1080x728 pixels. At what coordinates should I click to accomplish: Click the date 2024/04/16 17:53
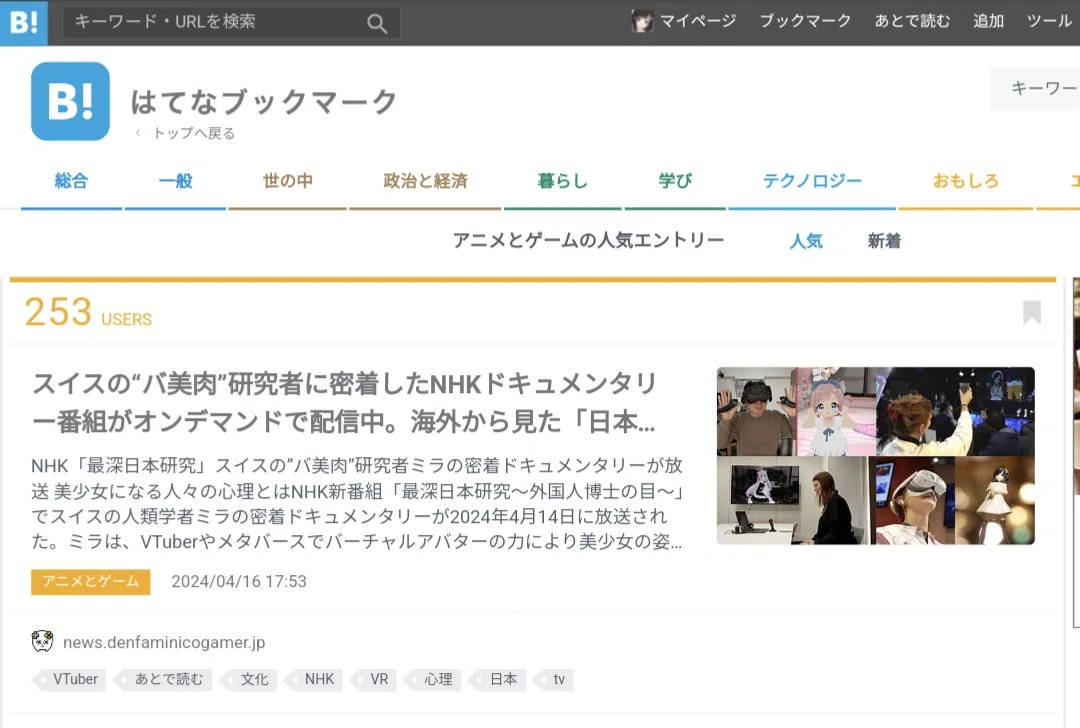pos(239,582)
